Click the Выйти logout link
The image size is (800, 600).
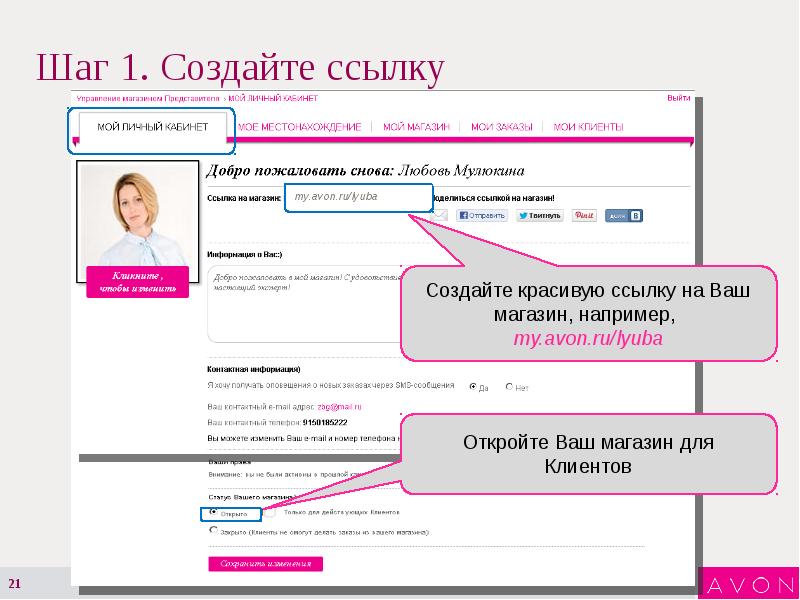pyautogui.click(x=679, y=98)
